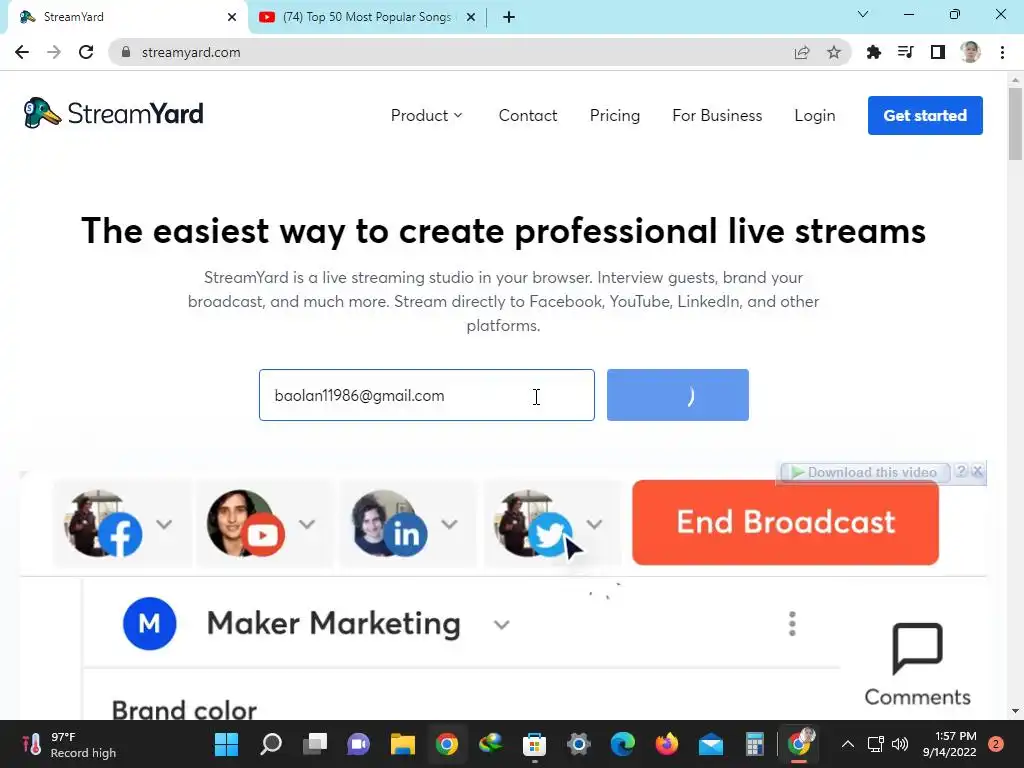Open Firefox from taskbar

(667, 744)
